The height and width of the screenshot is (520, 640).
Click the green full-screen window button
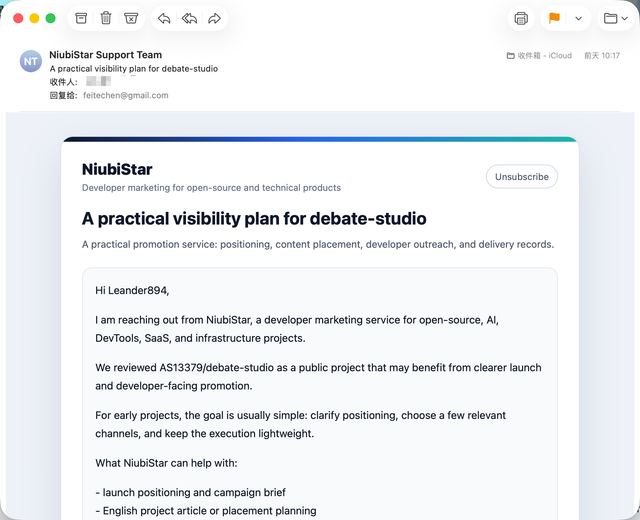pos(51,18)
